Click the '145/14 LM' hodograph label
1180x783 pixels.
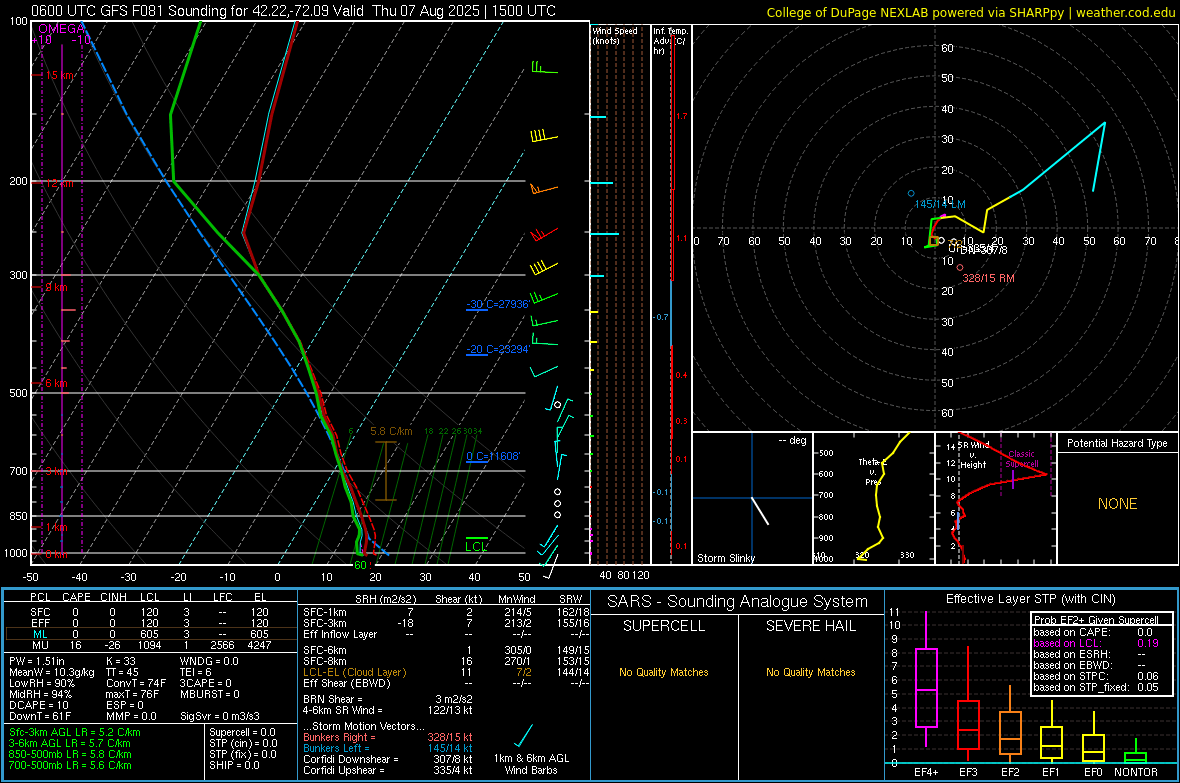click(x=940, y=204)
